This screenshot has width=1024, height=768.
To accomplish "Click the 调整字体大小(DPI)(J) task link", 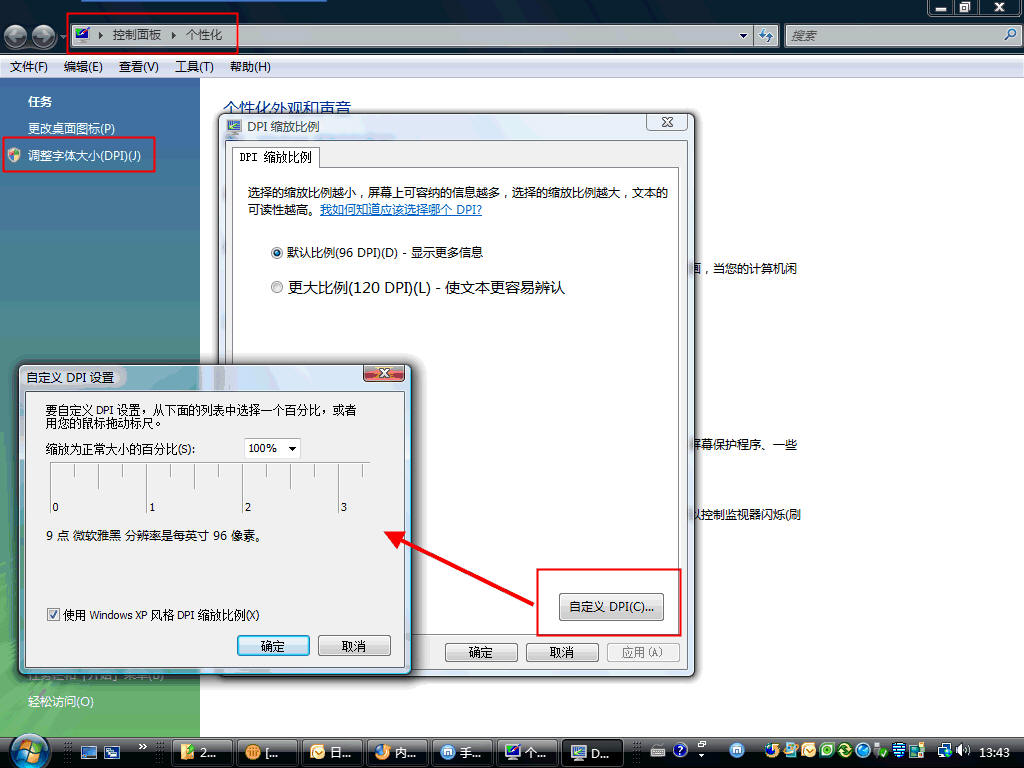I will tap(84, 155).
